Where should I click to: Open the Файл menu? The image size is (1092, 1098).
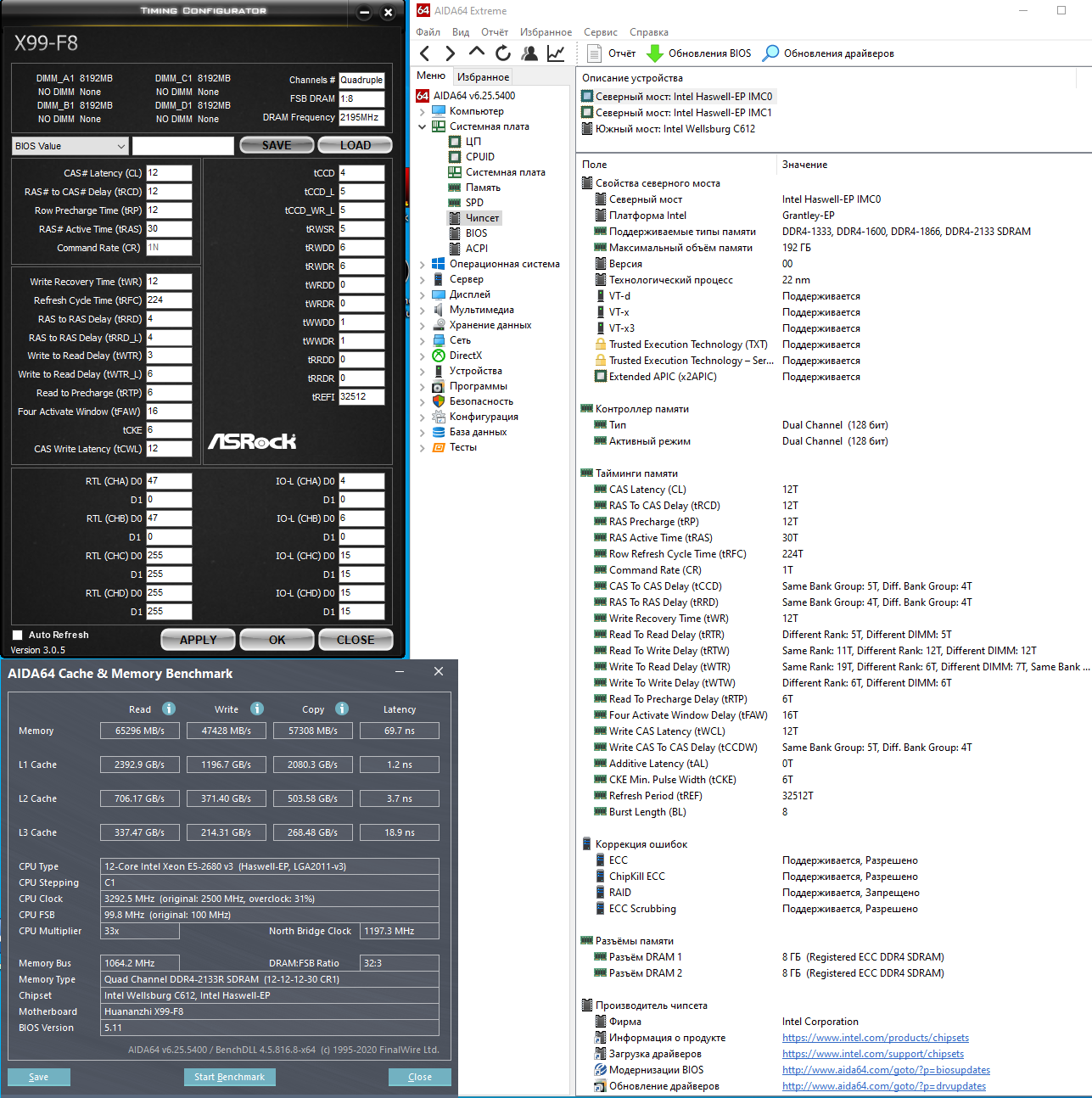(428, 32)
